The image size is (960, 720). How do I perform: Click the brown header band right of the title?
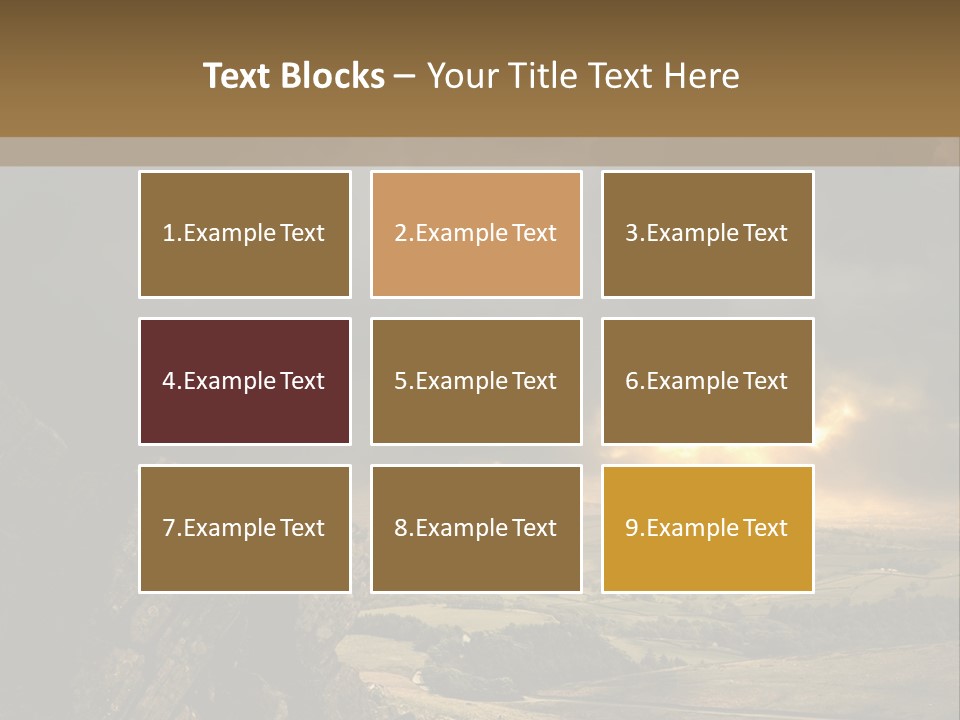860,76
